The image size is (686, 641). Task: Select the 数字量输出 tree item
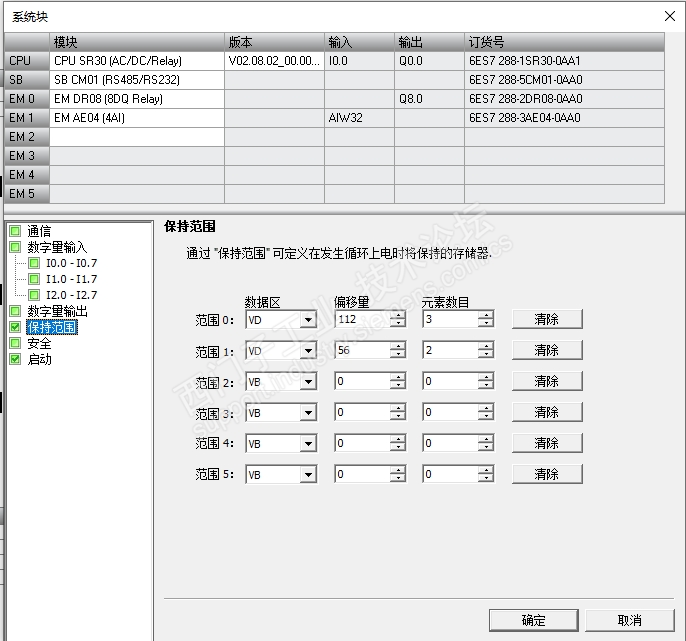[x=57, y=311]
